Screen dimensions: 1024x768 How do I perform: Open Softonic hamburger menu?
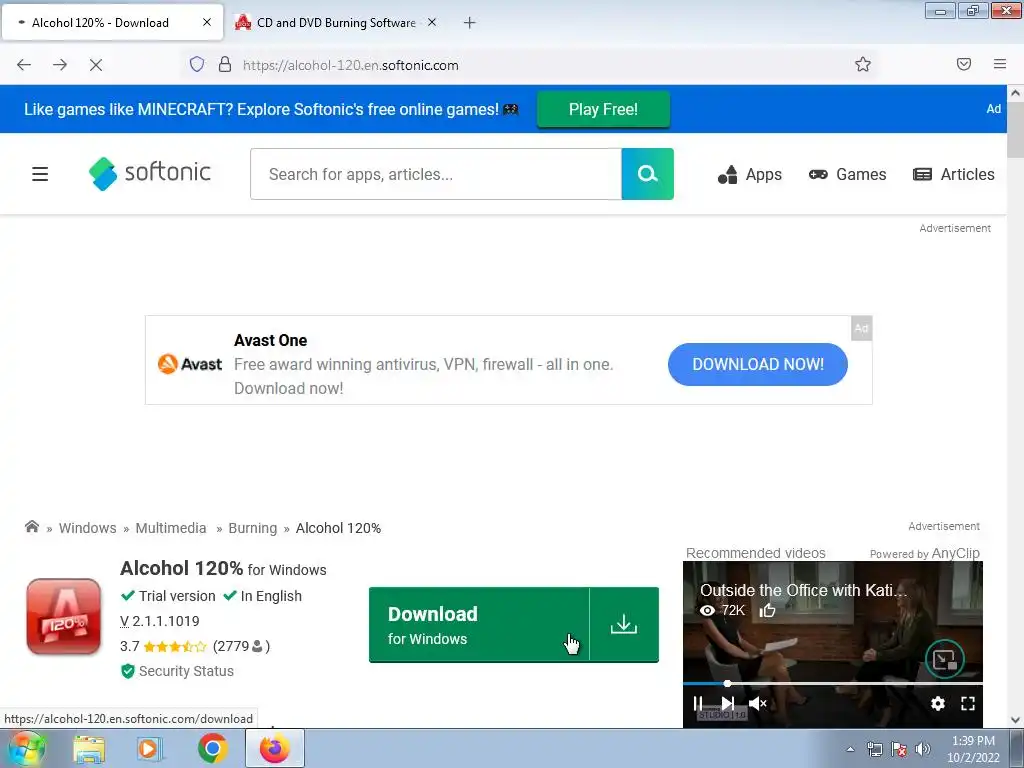click(x=40, y=174)
